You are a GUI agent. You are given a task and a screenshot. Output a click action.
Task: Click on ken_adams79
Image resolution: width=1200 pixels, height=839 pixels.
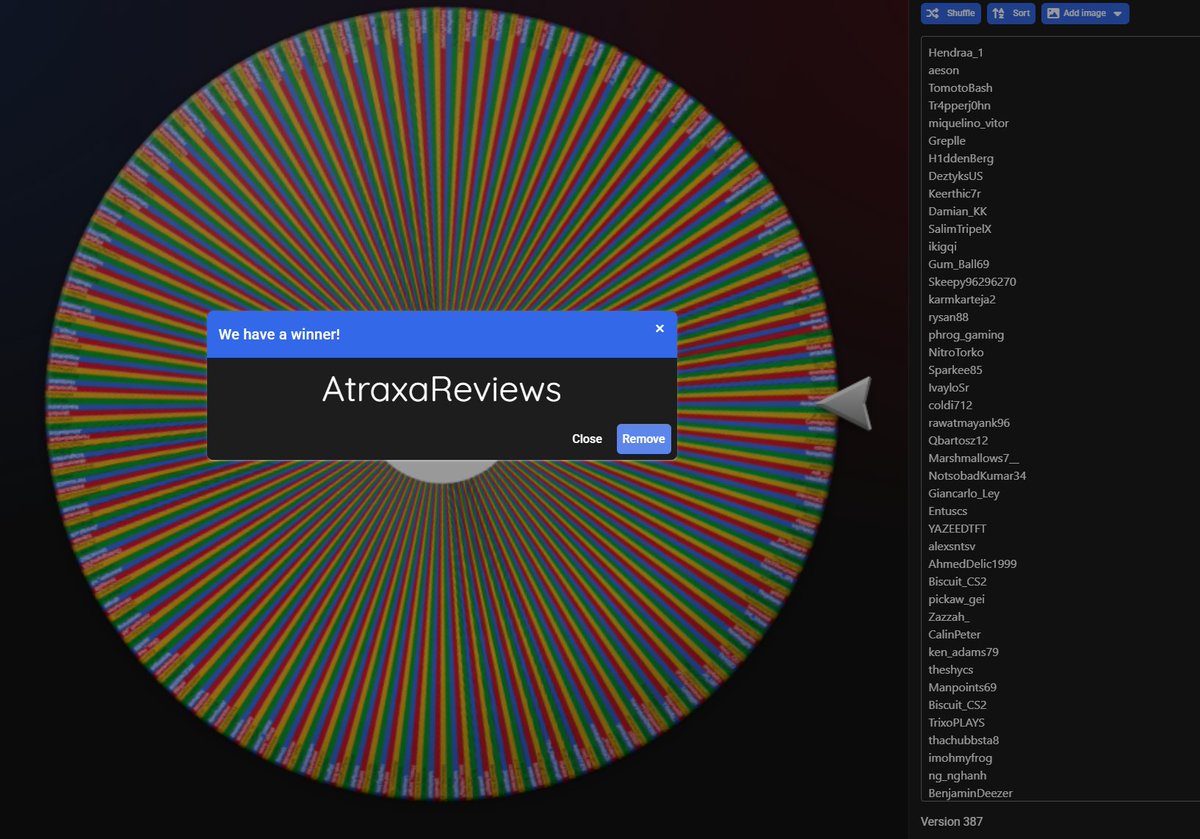coord(963,652)
